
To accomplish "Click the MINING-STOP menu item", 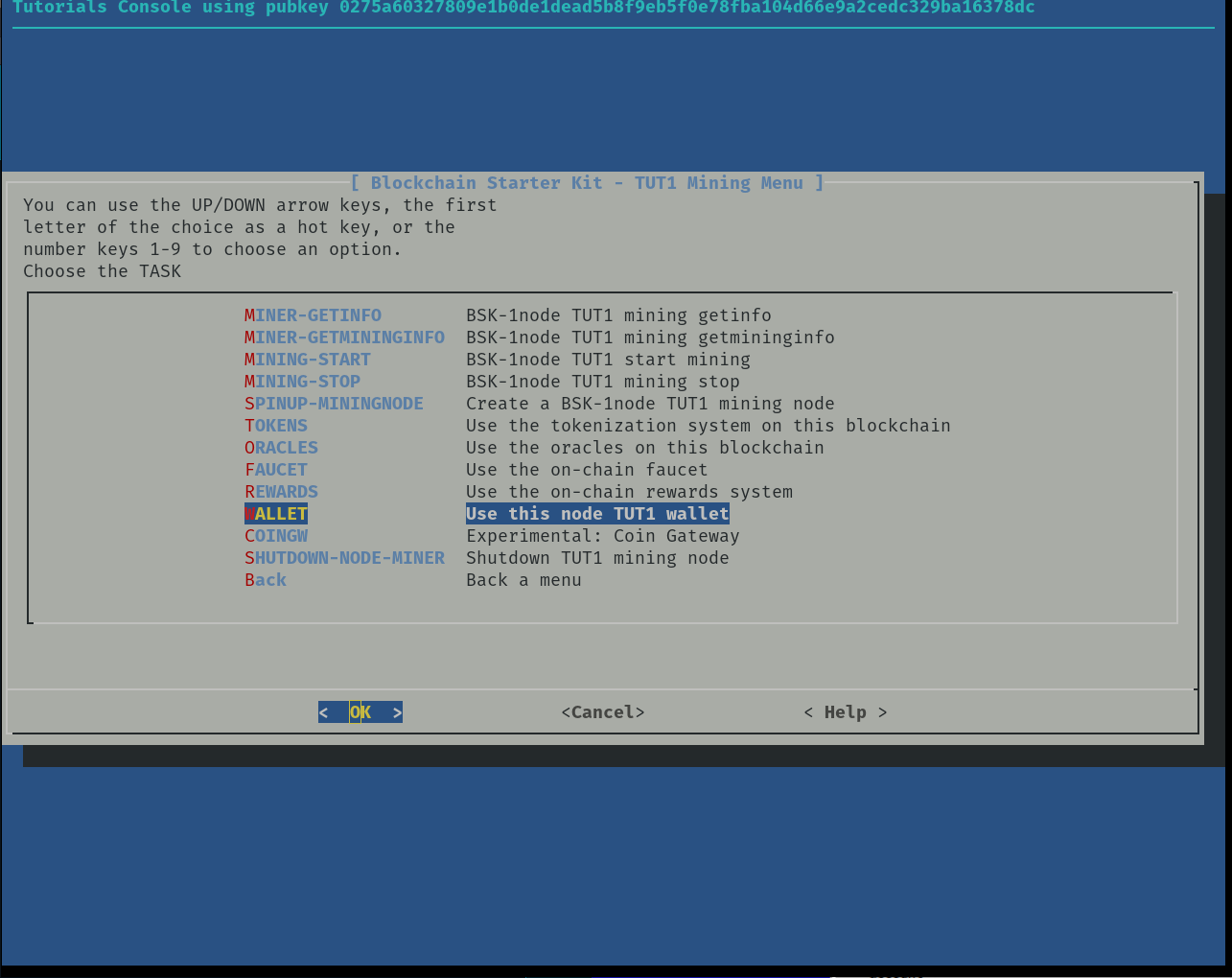I will tap(302, 382).
